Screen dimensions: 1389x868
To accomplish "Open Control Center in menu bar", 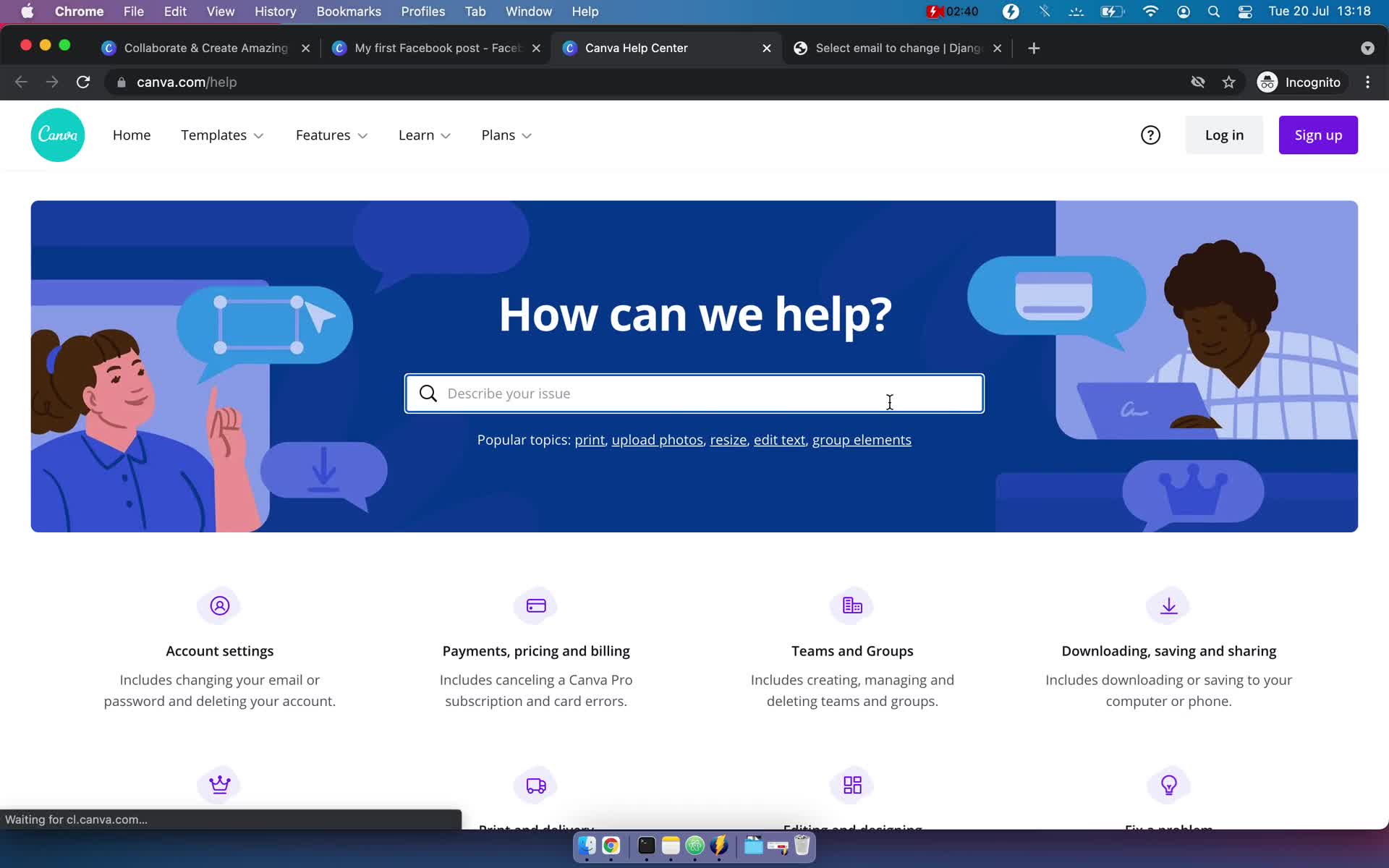I will (1245, 12).
